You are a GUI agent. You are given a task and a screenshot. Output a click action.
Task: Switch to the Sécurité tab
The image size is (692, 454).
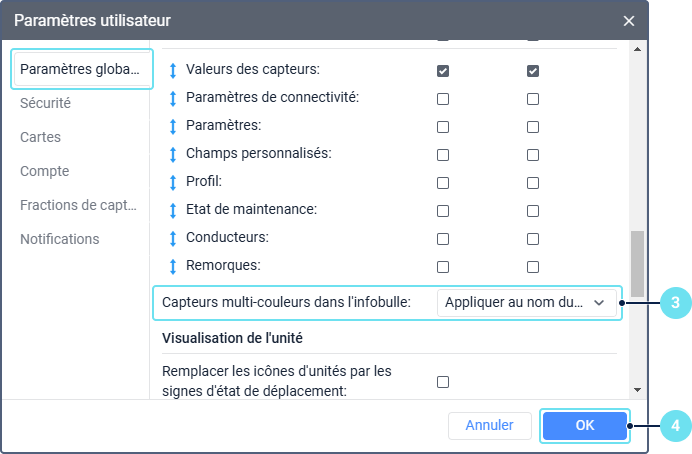click(x=45, y=103)
